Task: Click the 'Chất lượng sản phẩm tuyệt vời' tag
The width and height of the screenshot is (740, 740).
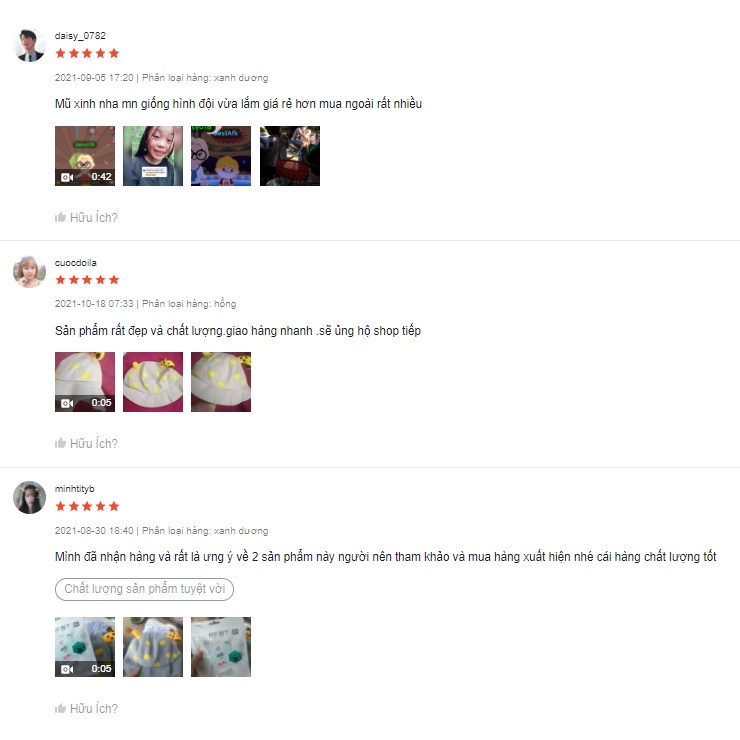Action: pyautogui.click(x=144, y=589)
